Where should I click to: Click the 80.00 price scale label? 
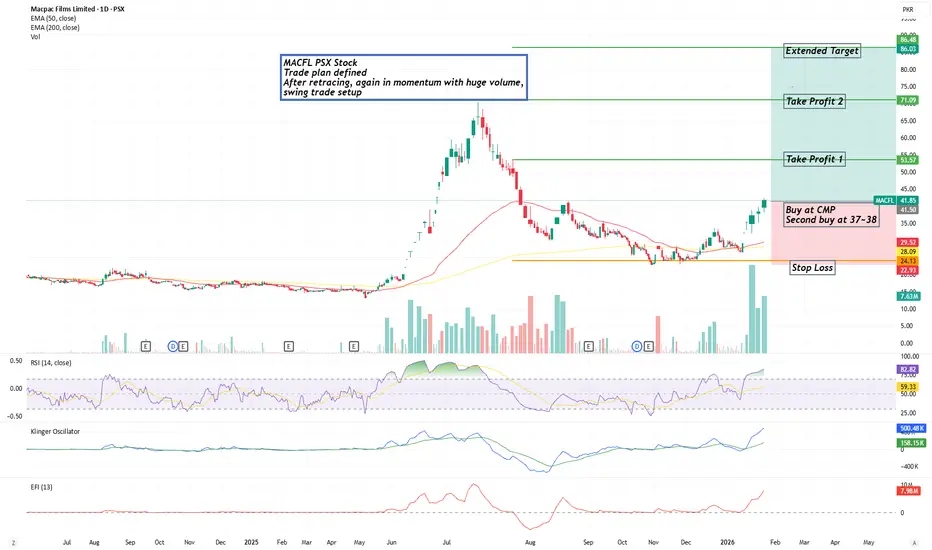pos(908,70)
